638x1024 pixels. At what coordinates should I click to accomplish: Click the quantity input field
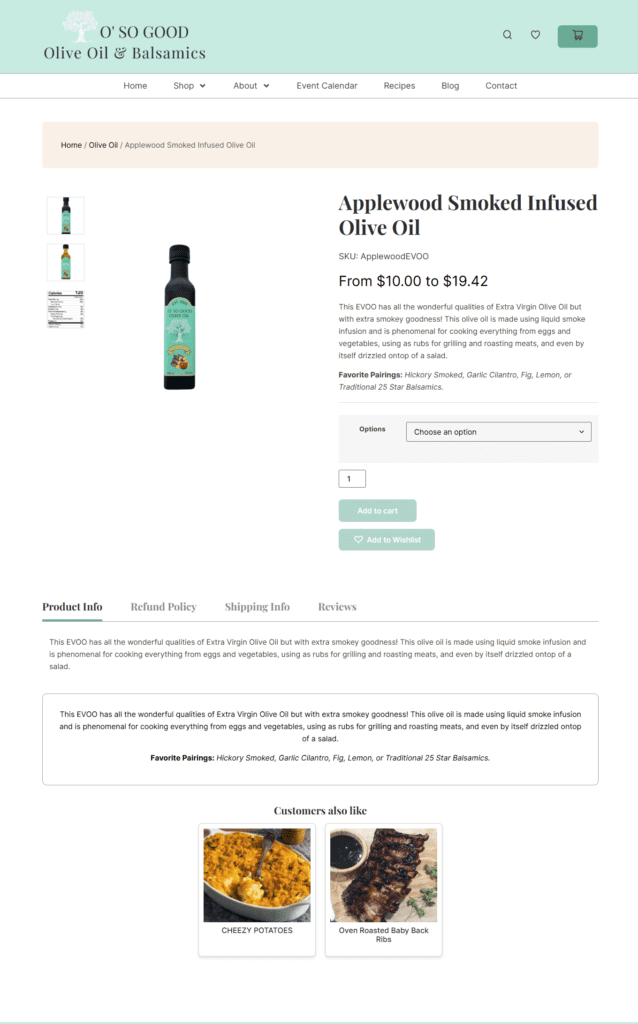click(352, 479)
